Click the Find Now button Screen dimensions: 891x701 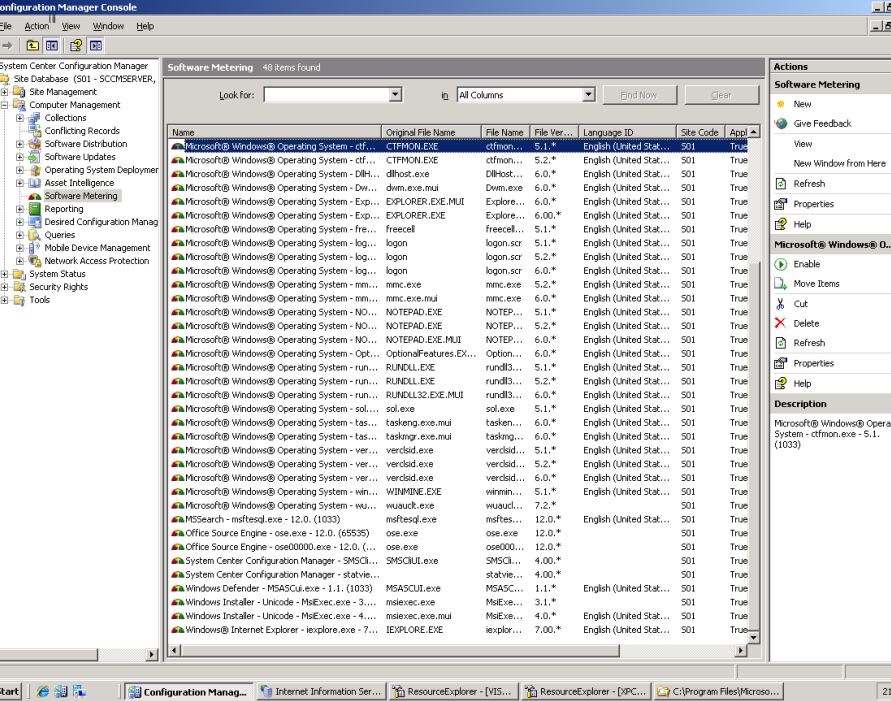640,95
